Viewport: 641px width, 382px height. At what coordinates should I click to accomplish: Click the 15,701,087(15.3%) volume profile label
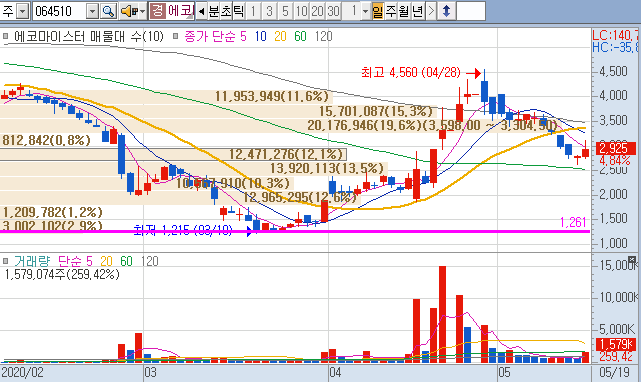tap(376, 111)
